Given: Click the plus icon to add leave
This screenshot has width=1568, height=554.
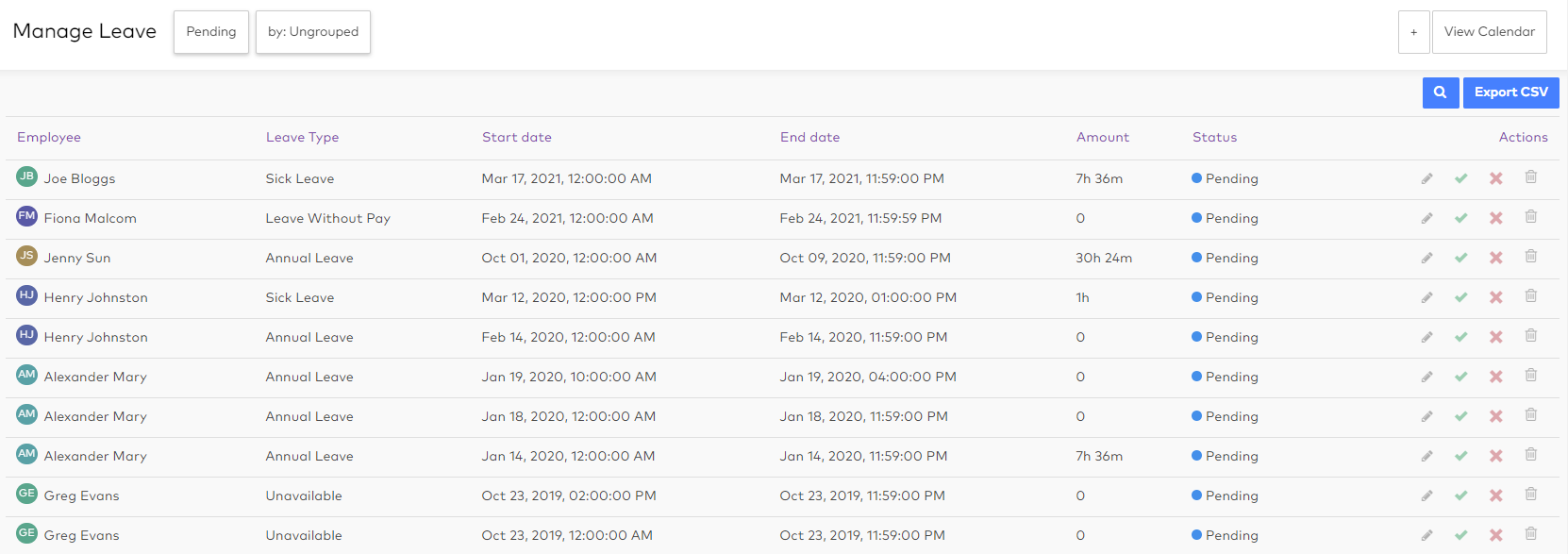Looking at the screenshot, I should [1413, 32].
